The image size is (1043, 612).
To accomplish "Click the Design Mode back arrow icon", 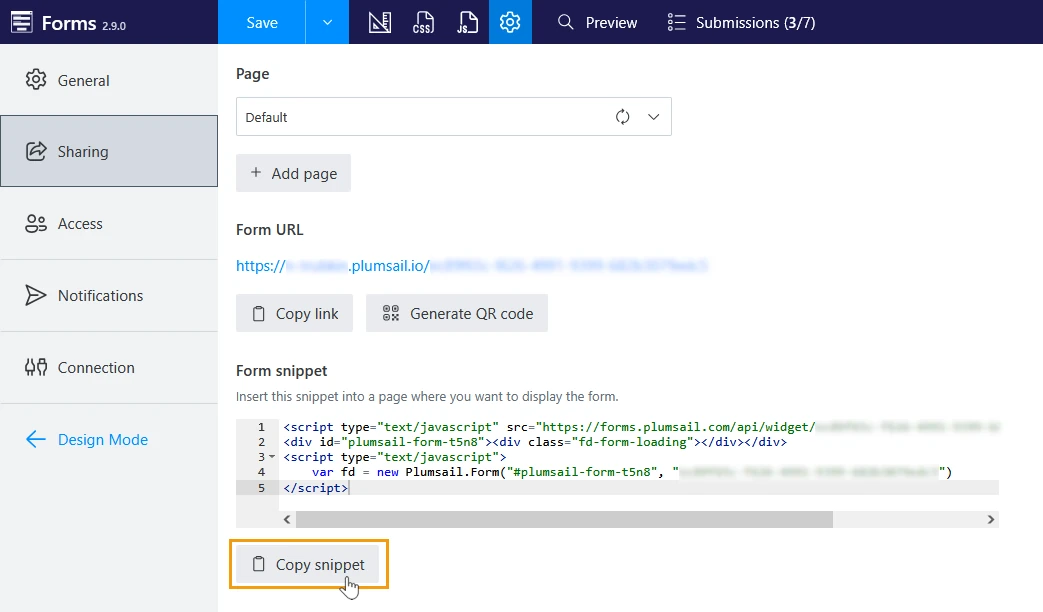I will [36, 439].
